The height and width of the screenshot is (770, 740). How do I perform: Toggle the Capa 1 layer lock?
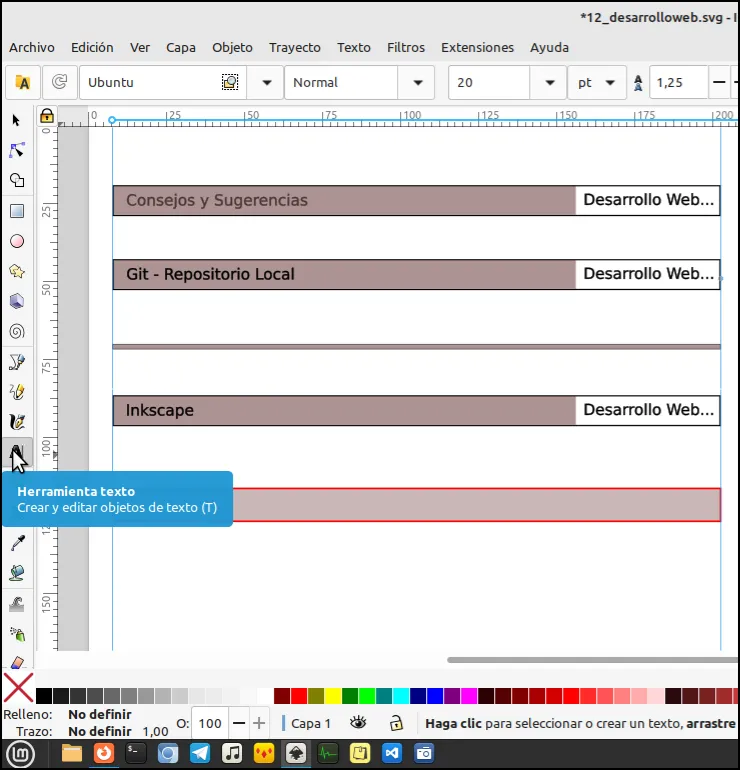pos(396,723)
